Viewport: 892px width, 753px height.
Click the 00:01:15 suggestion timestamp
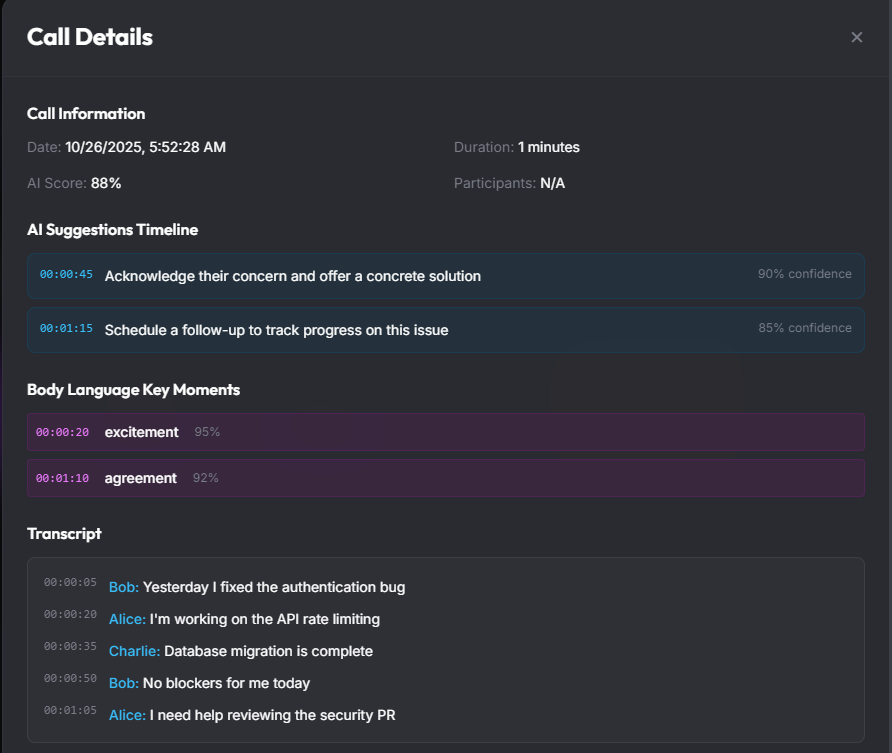click(66, 329)
